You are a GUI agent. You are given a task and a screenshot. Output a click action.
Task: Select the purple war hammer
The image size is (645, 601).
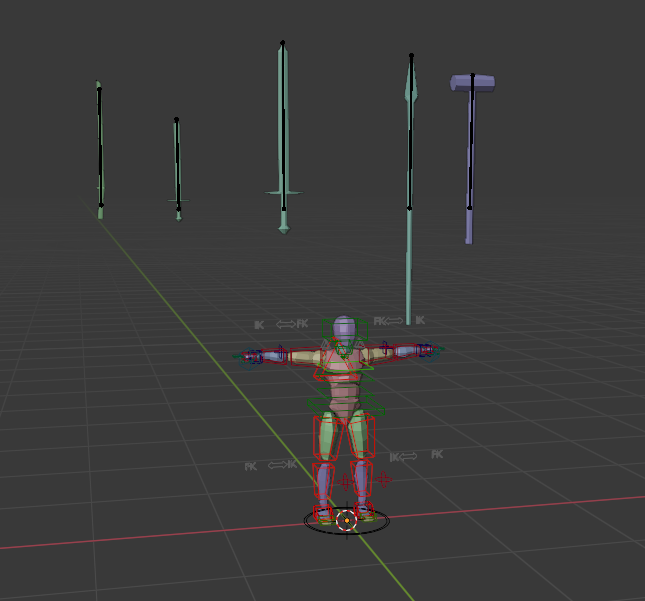[x=471, y=159]
